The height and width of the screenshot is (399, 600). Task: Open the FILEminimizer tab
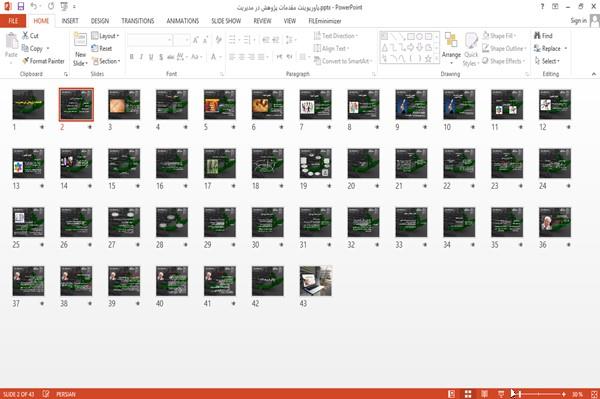[325, 21]
